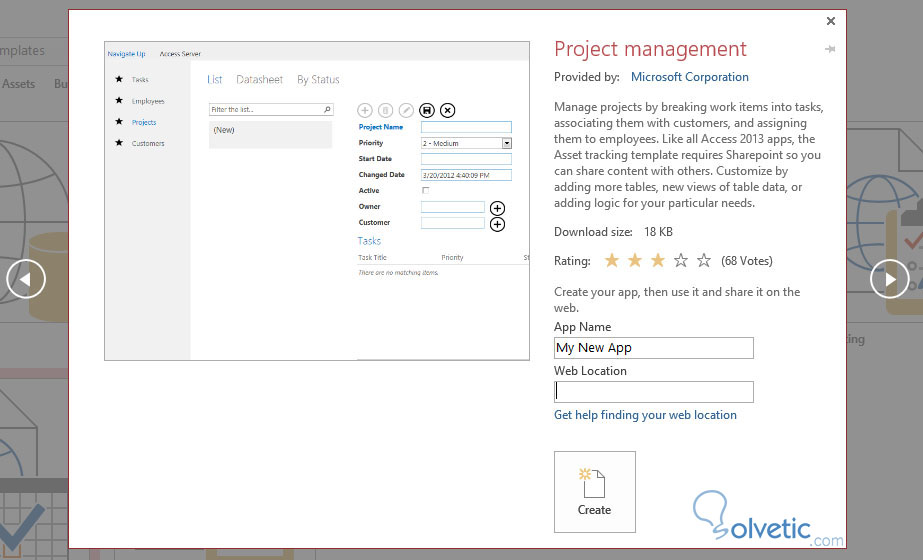923x560 pixels.
Task: Click the Web Location input field
Action: 653,392
